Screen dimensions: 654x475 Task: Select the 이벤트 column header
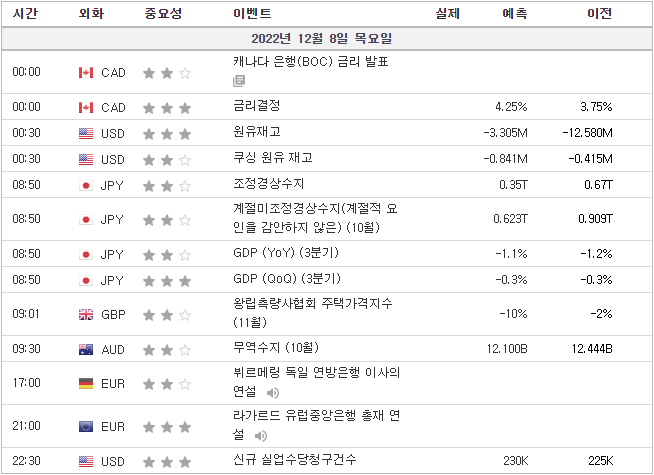coord(252,13)
